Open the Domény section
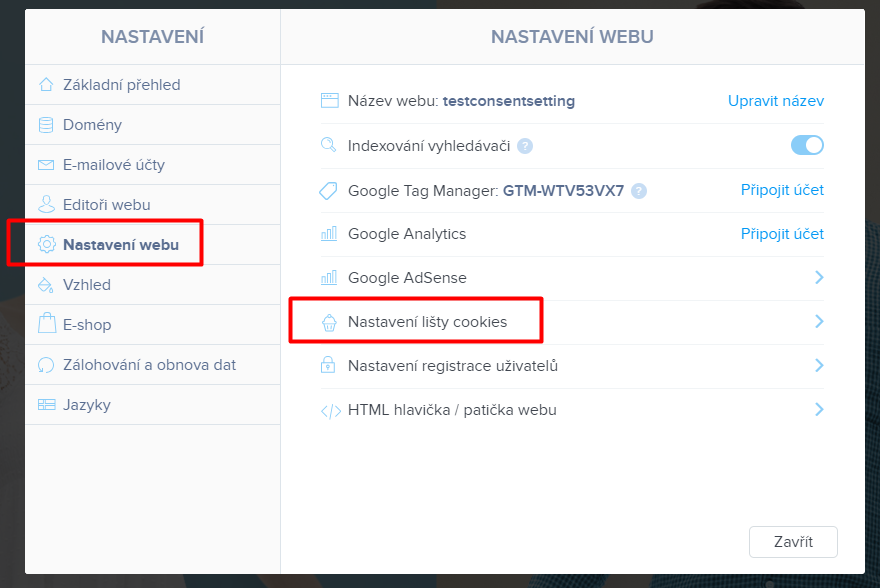The image size is (880, 588). click(x=153, y=125)
